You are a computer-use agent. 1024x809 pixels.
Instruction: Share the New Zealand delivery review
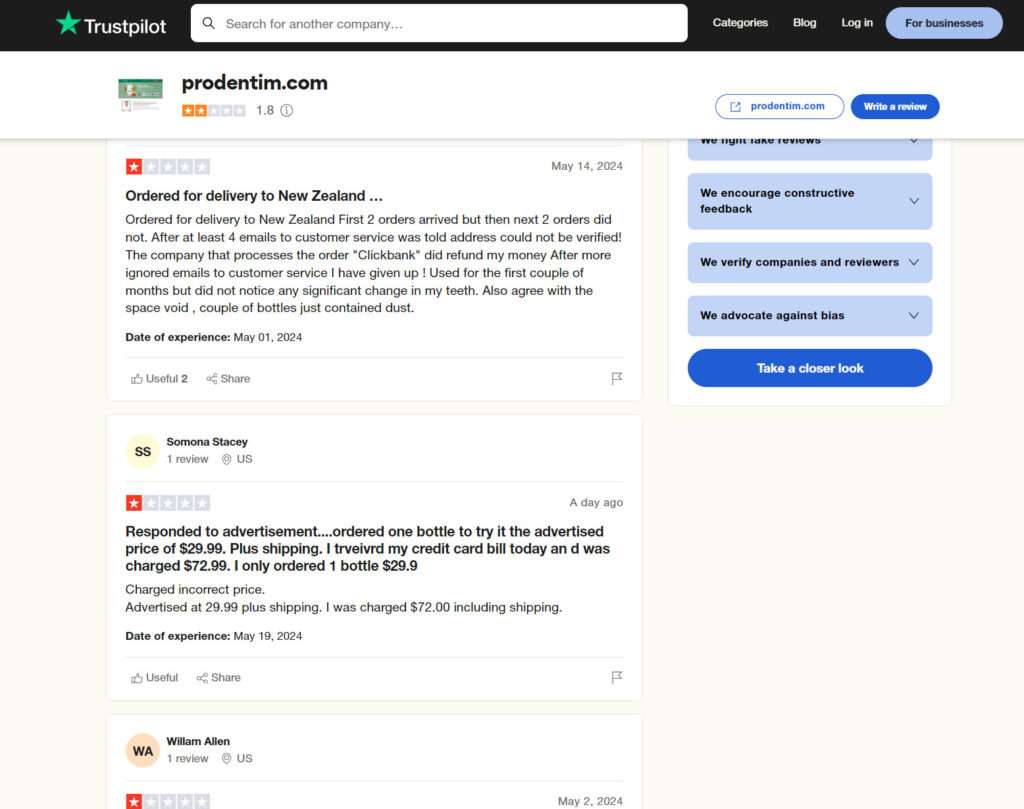[228, 379]
